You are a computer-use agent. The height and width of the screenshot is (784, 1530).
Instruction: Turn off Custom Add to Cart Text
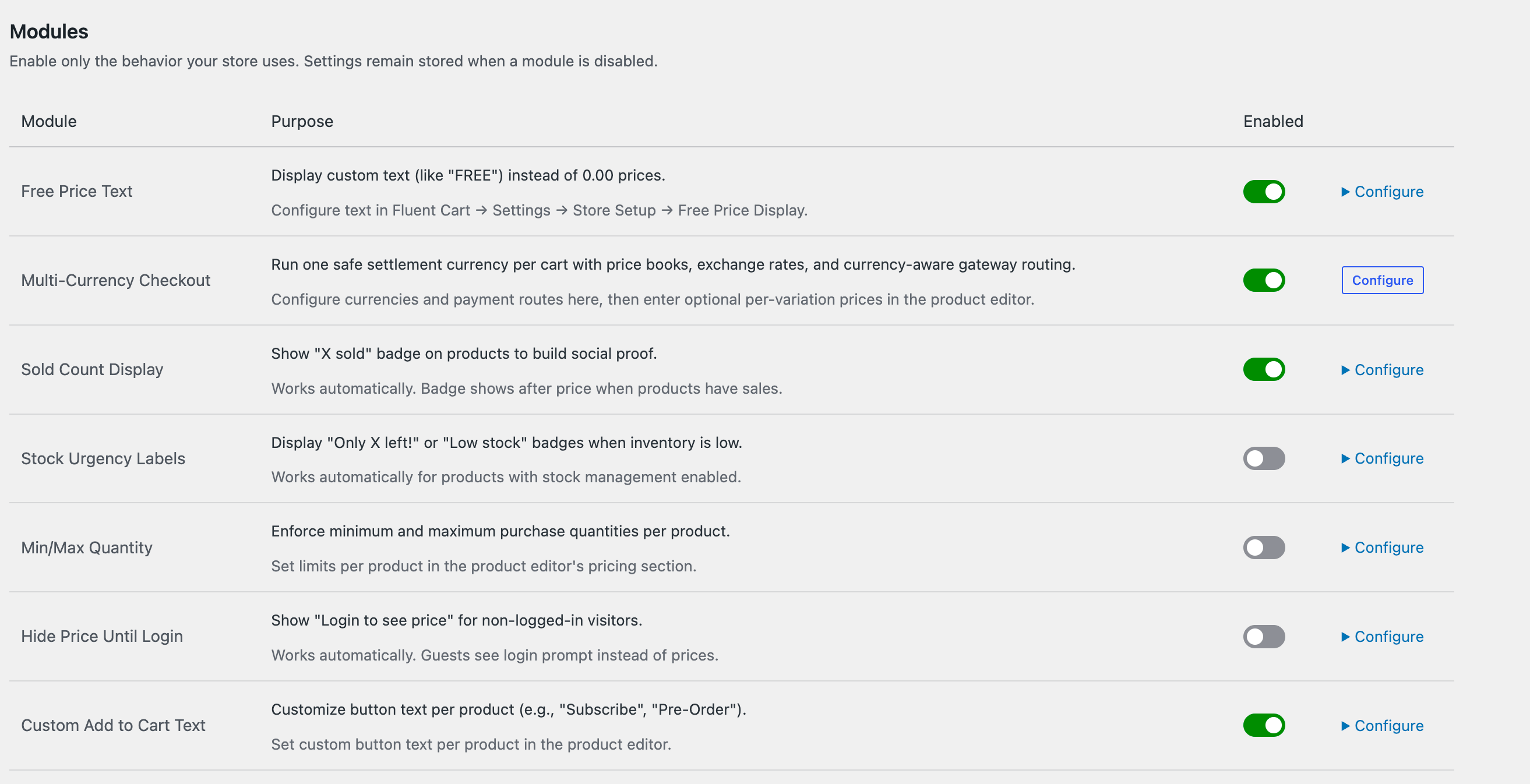pyautogui.click(x=1264, y=725)
